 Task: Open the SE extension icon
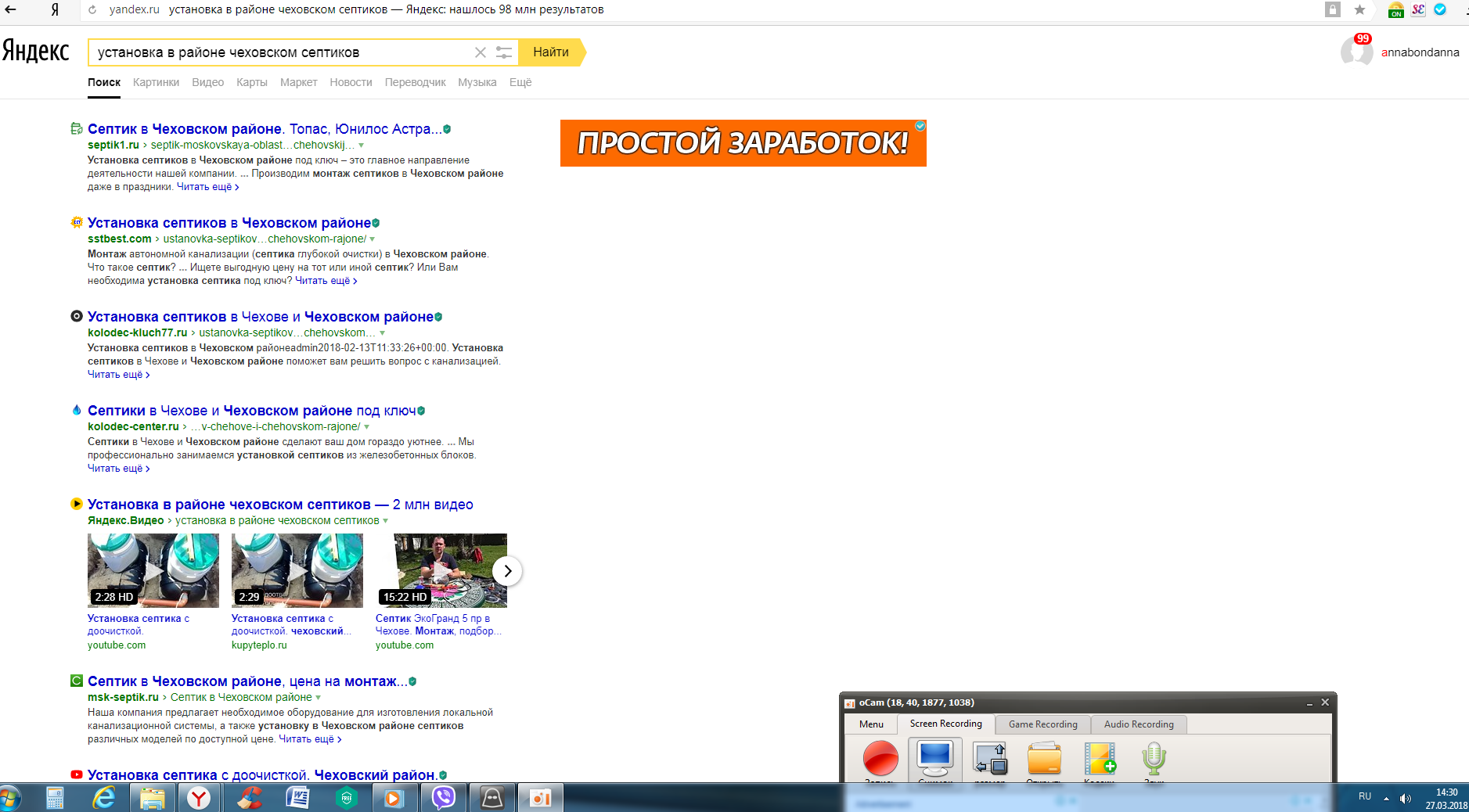tap(1418, 9)
